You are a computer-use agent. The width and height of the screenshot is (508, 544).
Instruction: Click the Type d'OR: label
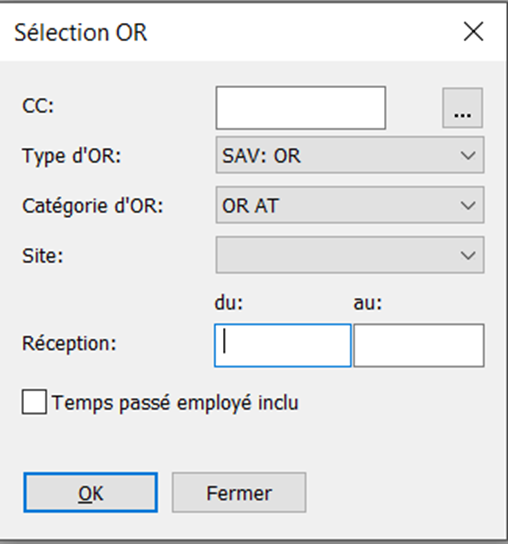(71, 156)
